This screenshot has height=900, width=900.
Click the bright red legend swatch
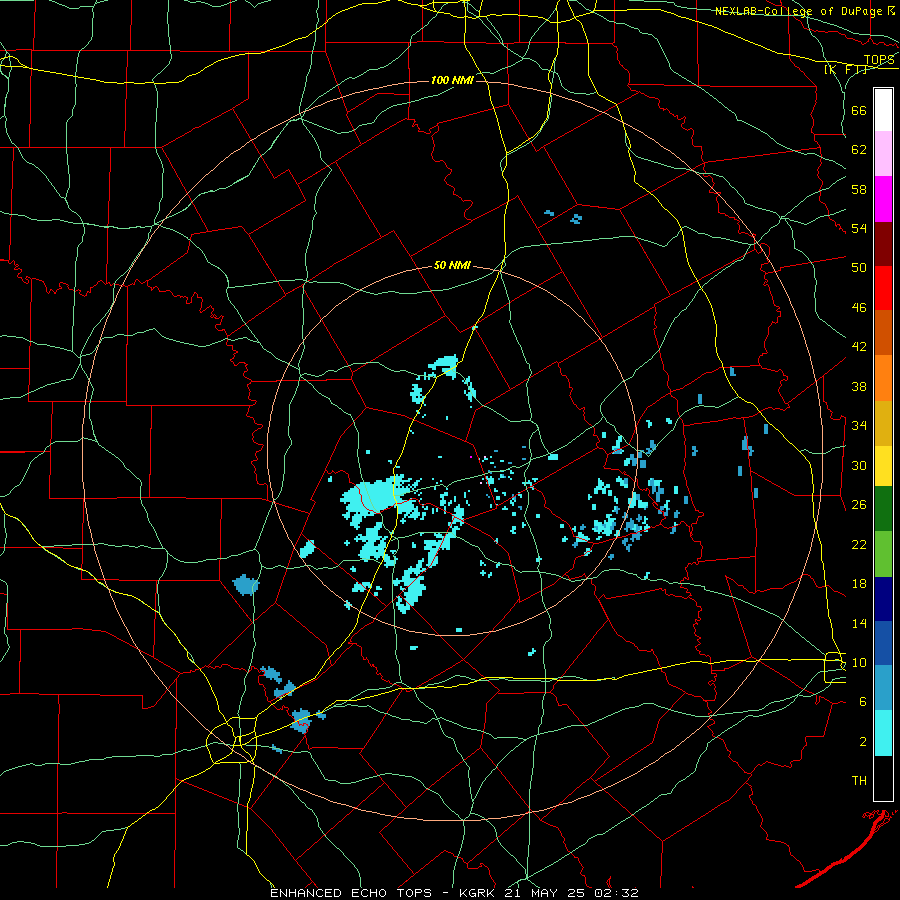click(883, 288)
